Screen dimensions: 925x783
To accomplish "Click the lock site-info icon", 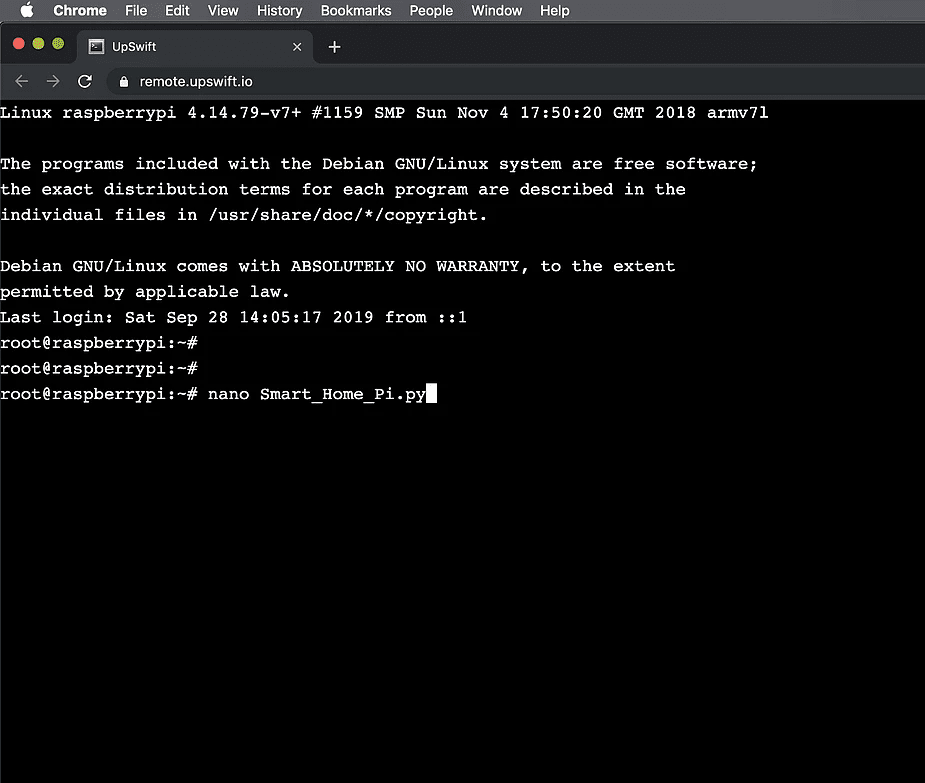I will 123,82.
